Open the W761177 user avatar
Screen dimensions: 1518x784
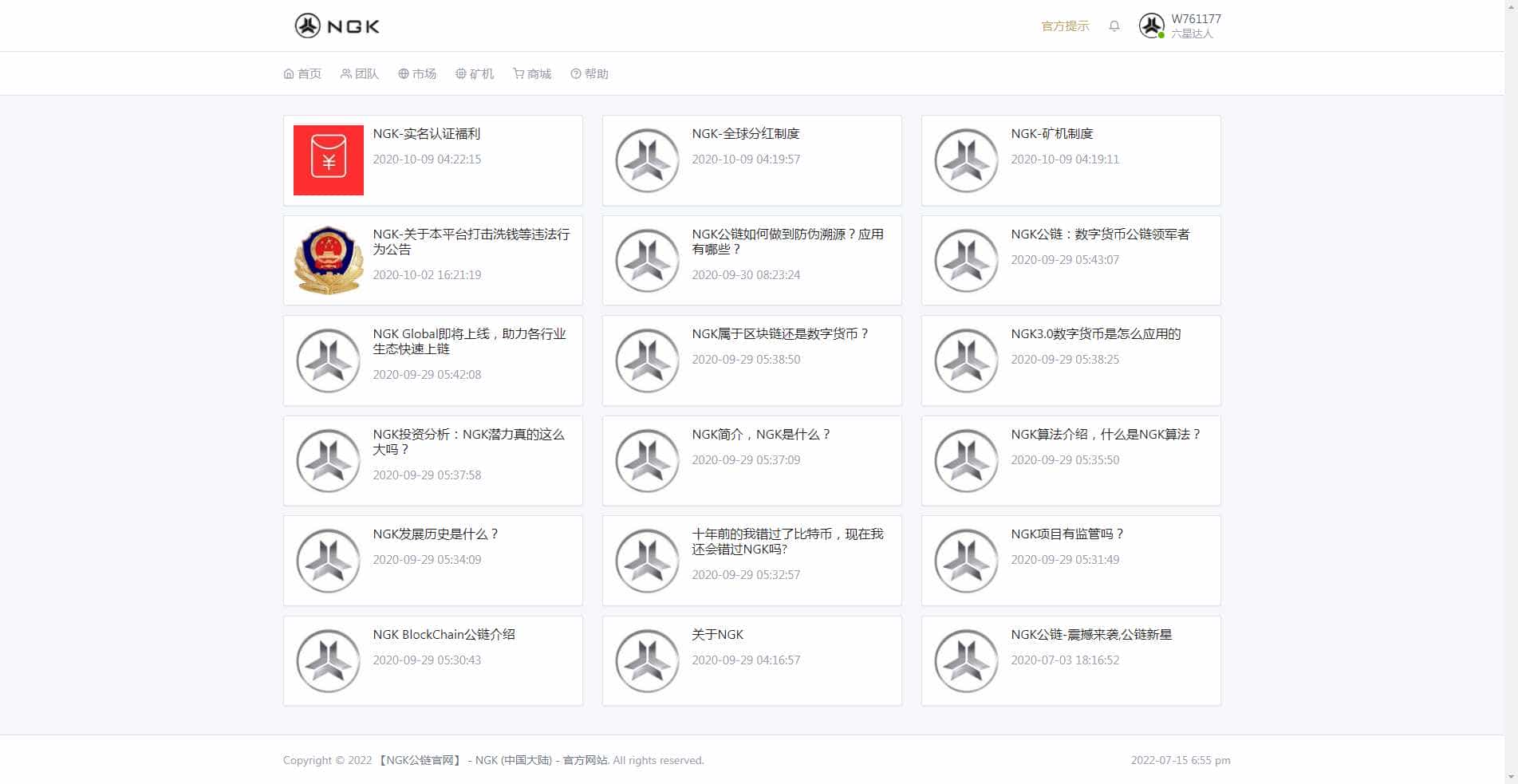point(1152,26)
